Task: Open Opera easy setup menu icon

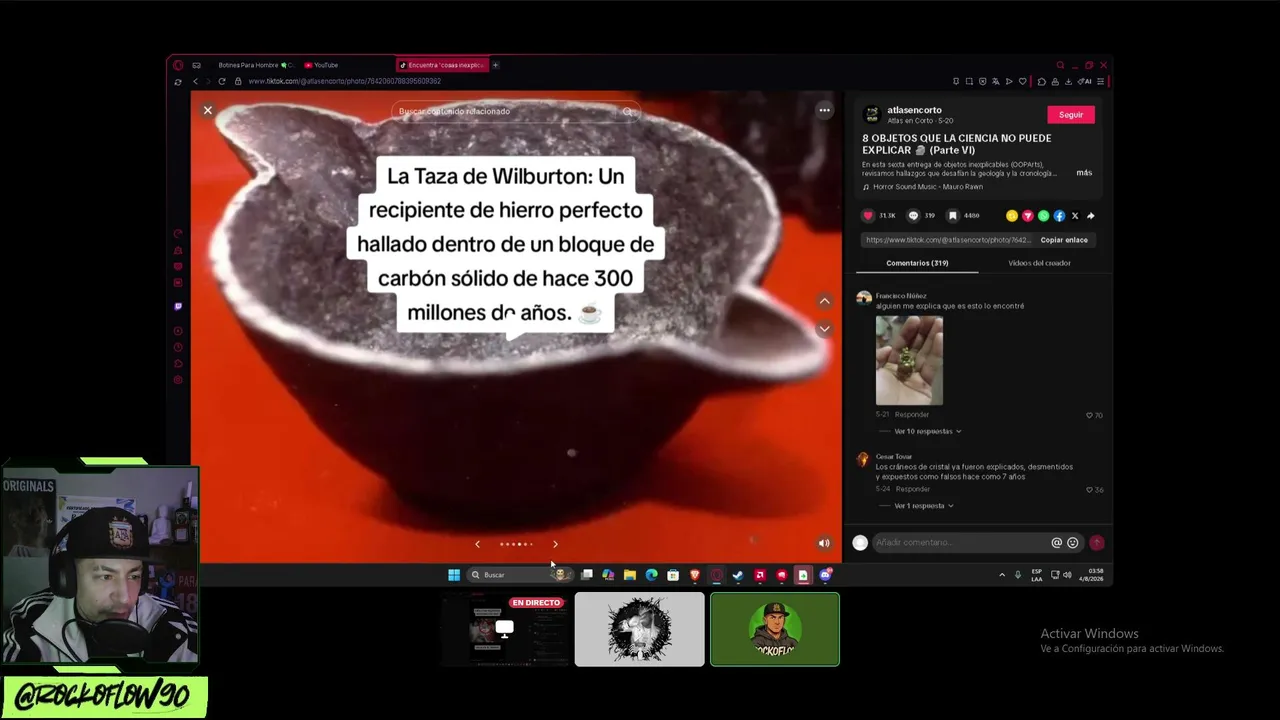Action: 1100,81
